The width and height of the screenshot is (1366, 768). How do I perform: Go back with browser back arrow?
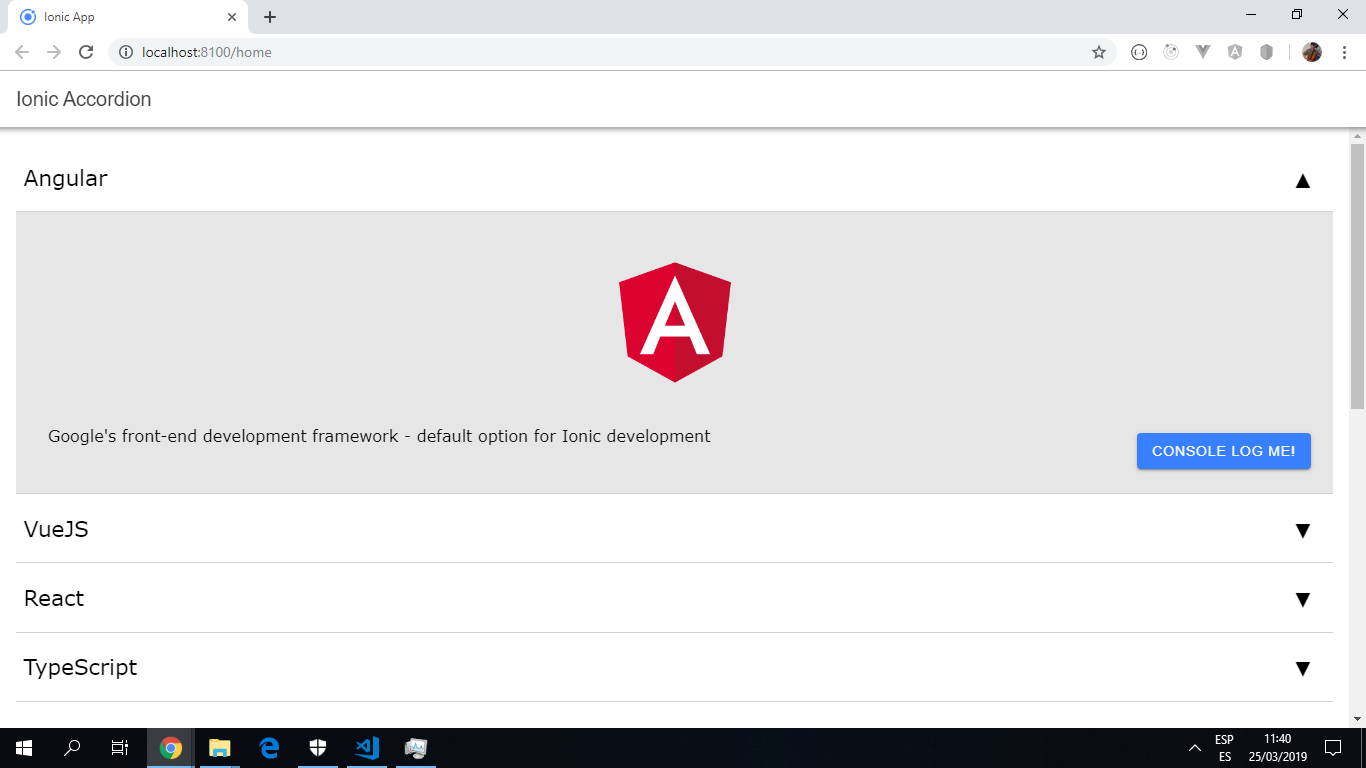22,52
